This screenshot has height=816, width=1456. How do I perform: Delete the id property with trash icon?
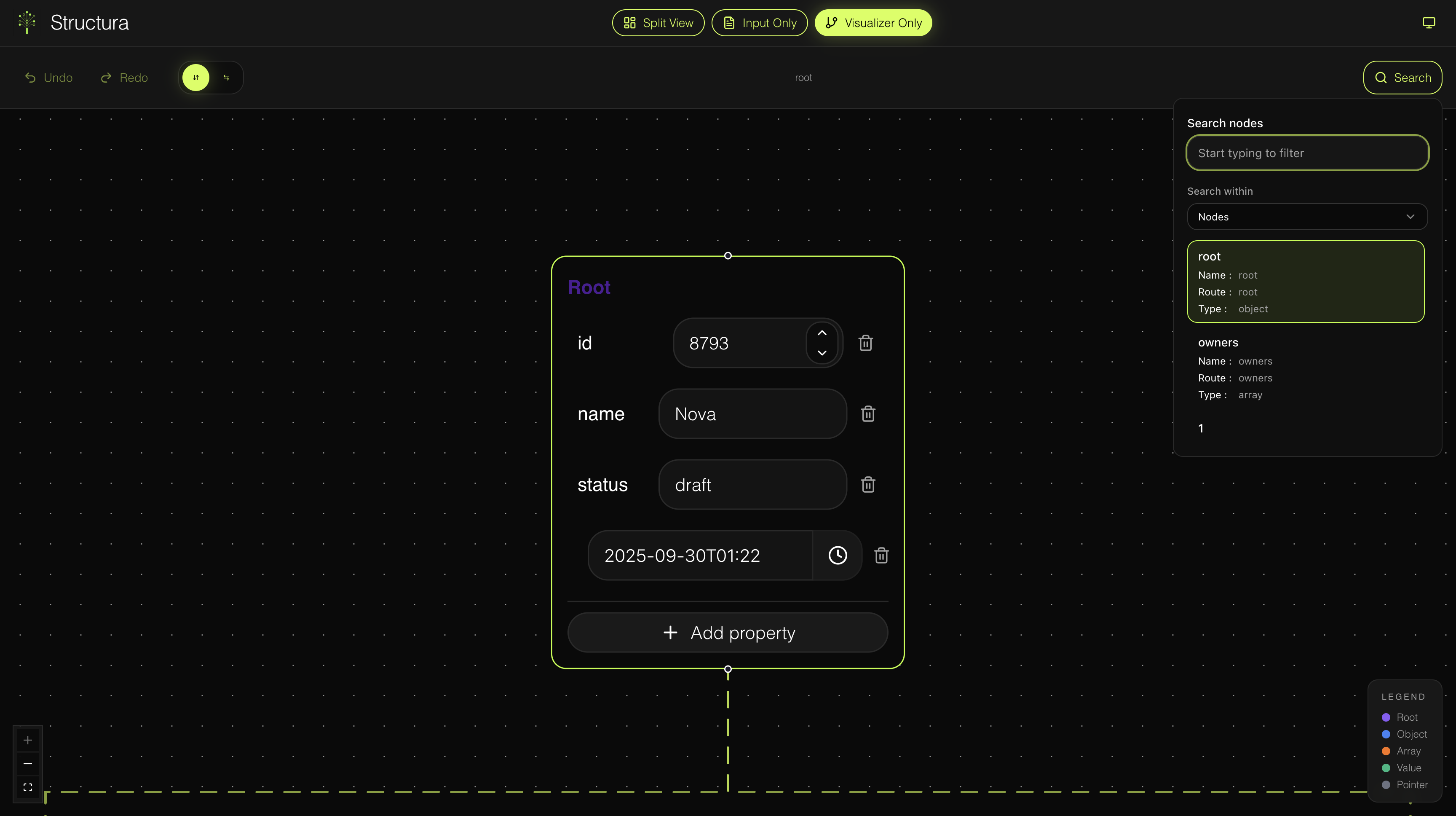click(865, 343)
